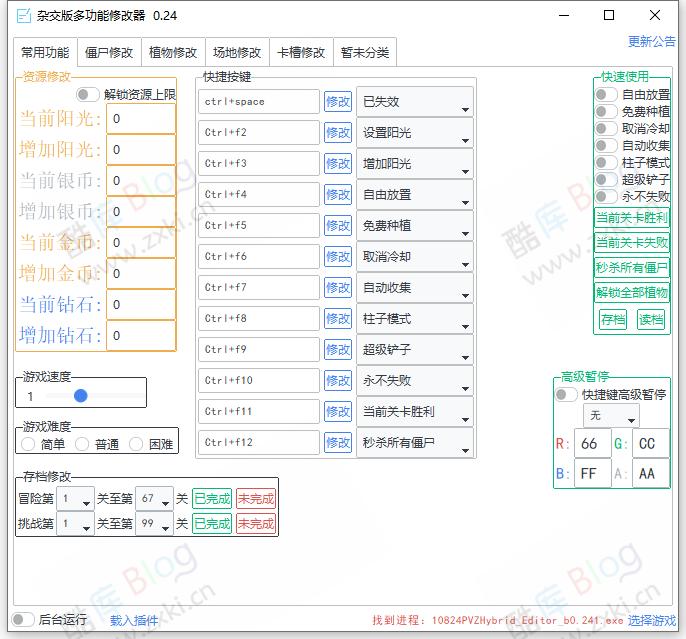Toggle 免费种植 quick switch
Screen dimensions: 686x639
(606, 111)
